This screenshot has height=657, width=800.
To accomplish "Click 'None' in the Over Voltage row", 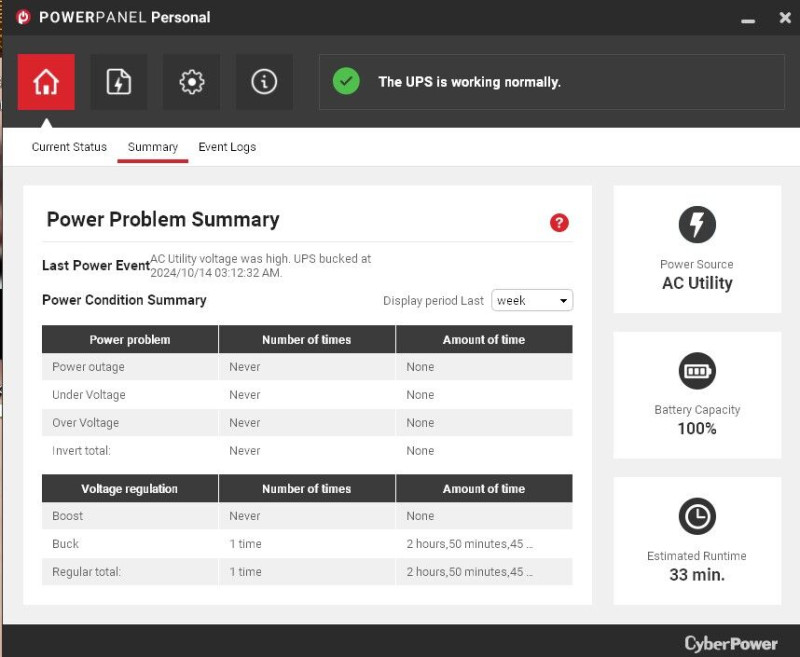I will (420, 423).
